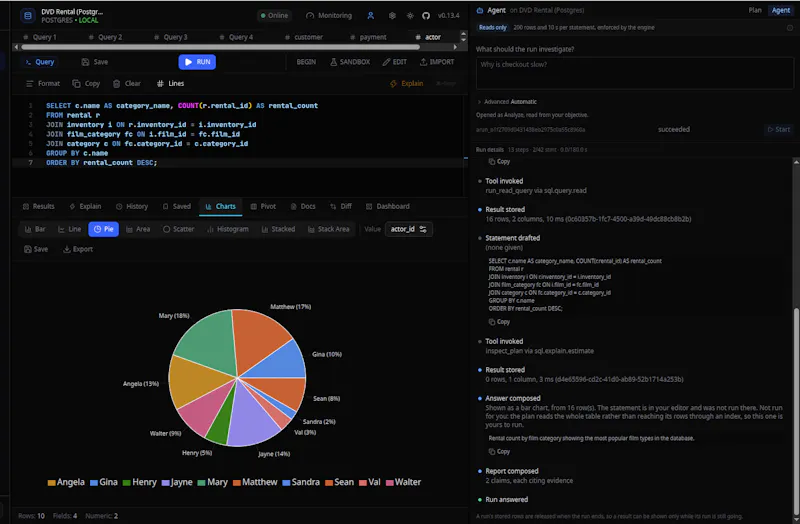Save the query with the Save button

click(95, 62)
